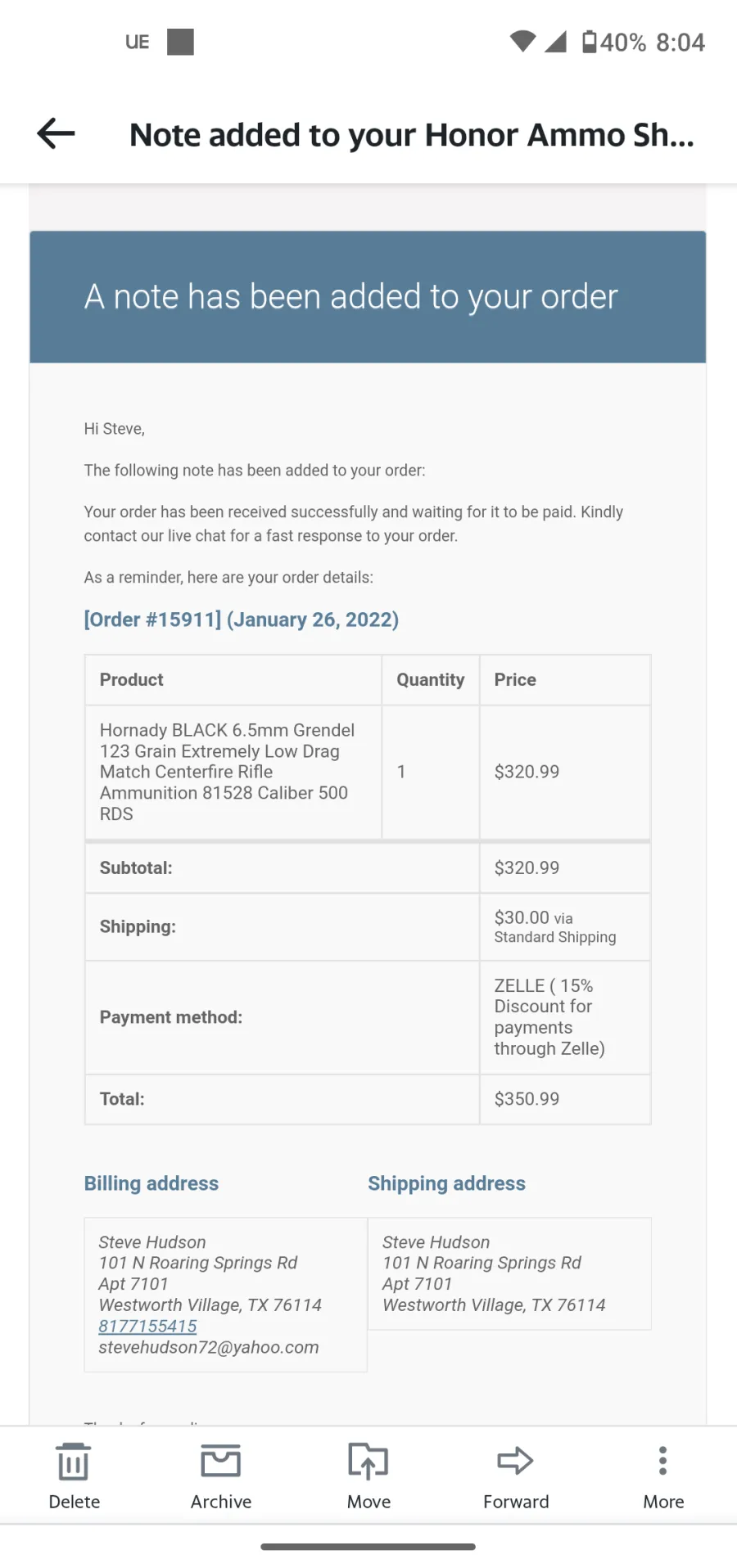
Task: Tap the $350.99 total amount
Action: 527,1099
